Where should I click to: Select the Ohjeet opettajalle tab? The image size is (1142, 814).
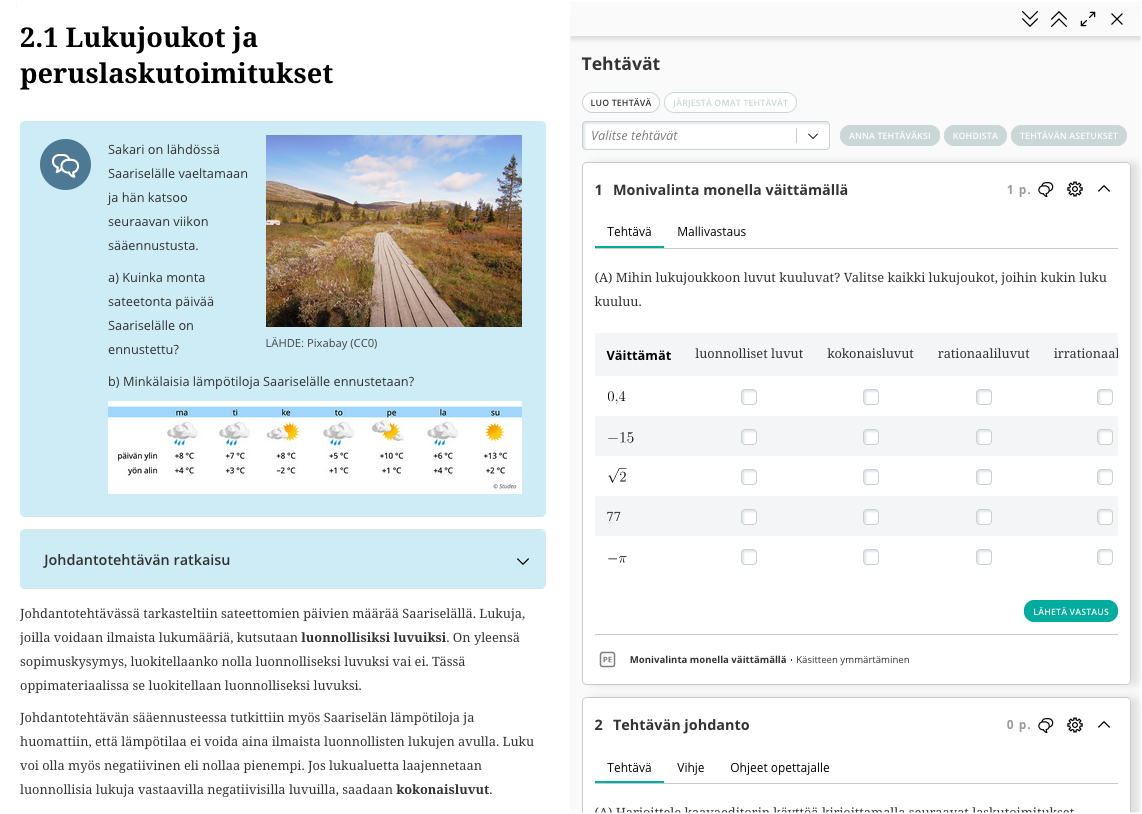point(779,768)
